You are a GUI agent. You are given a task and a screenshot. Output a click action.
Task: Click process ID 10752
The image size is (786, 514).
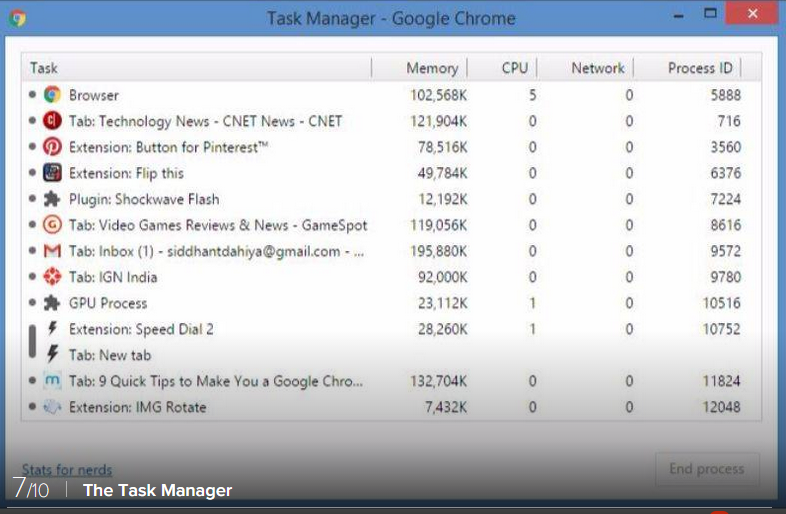(721, 329)
